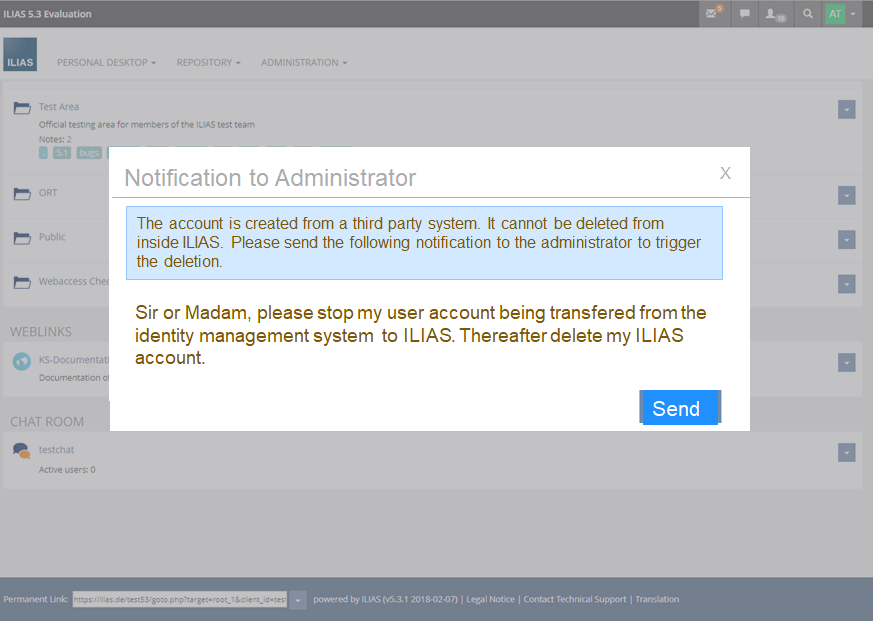The image size is (873, 621).
Task: Expand actions dropdown for Test Area
Action: 846,109
